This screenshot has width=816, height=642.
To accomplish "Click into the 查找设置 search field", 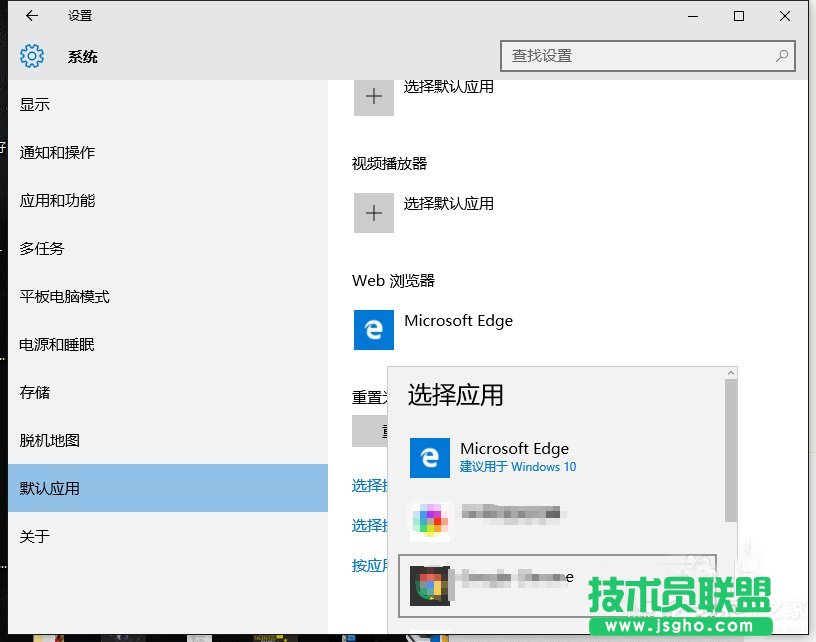I will (647, 56).
